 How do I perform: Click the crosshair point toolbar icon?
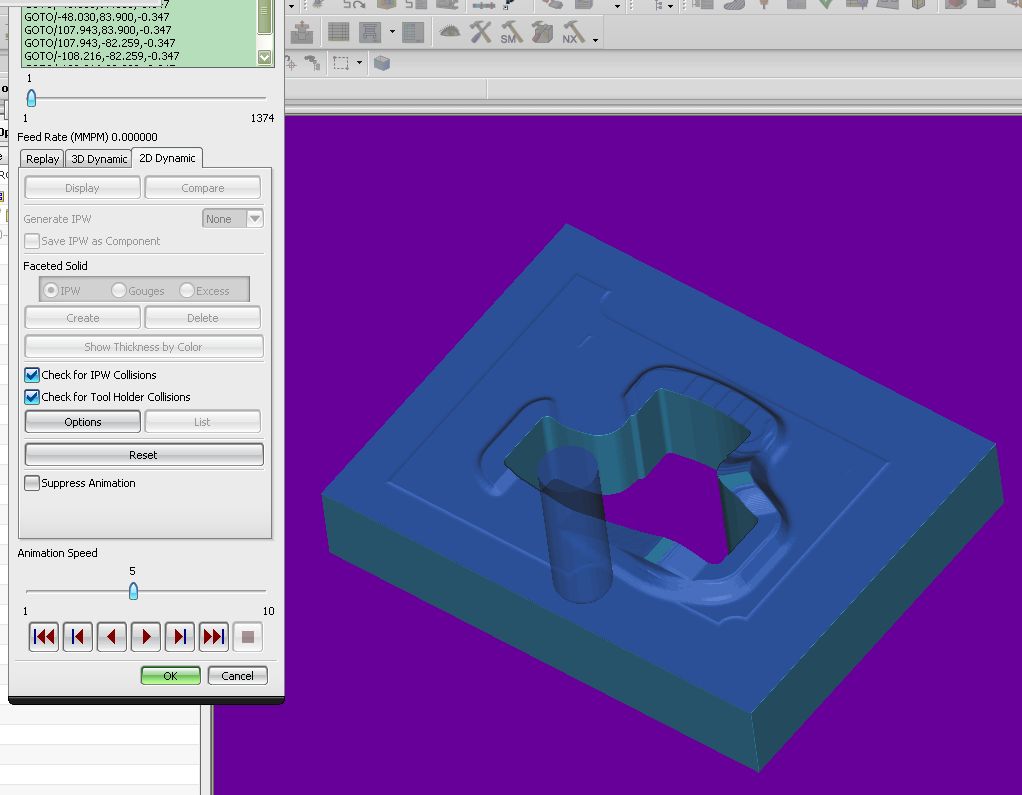point(291,63)
